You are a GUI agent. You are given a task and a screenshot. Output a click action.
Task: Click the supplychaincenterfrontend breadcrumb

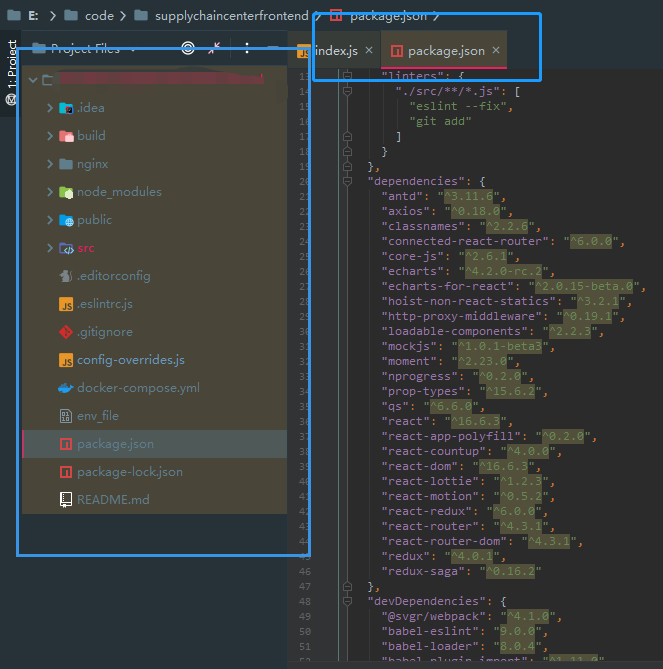coord(231,16)
